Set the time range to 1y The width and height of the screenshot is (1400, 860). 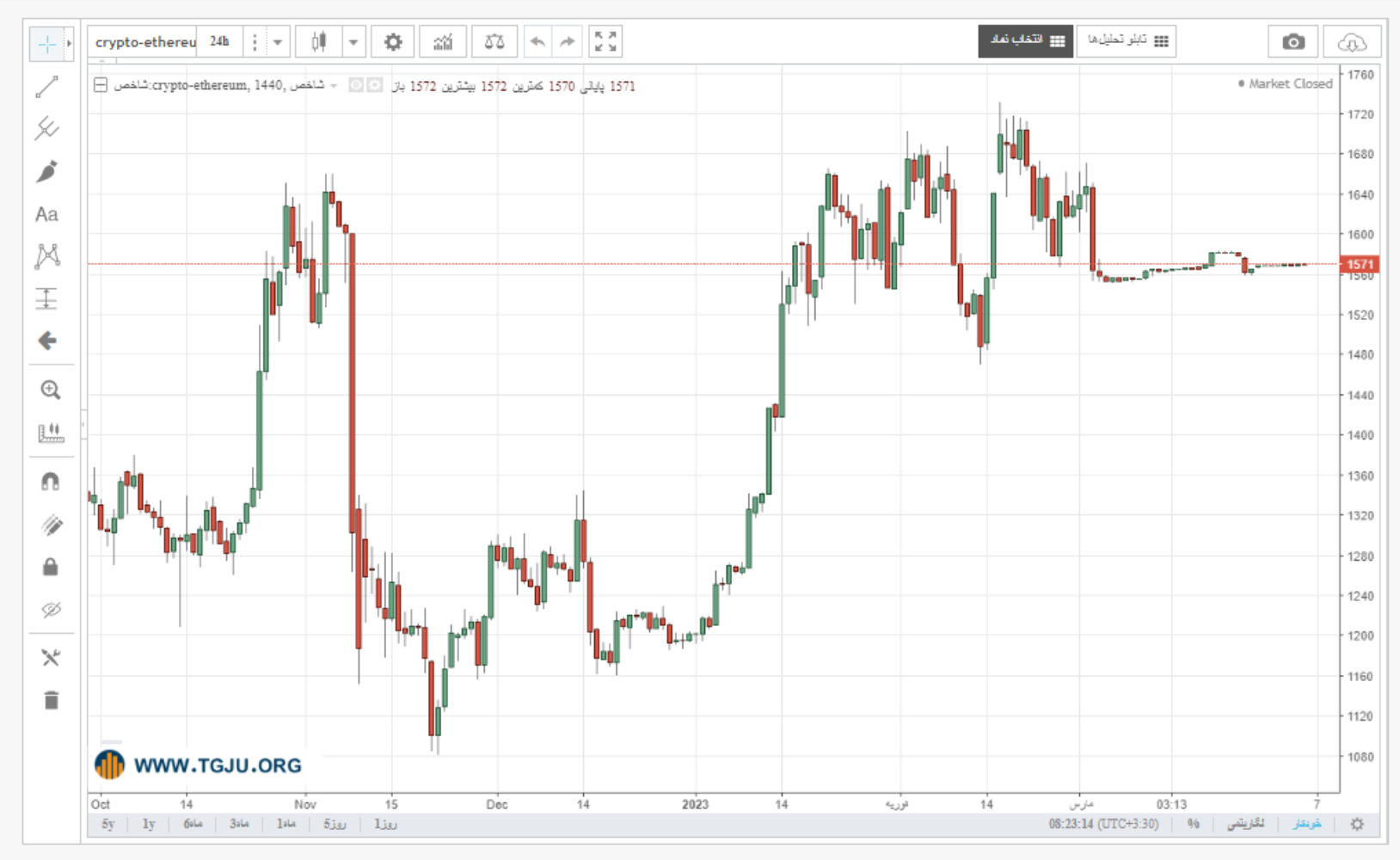(149, 824)
